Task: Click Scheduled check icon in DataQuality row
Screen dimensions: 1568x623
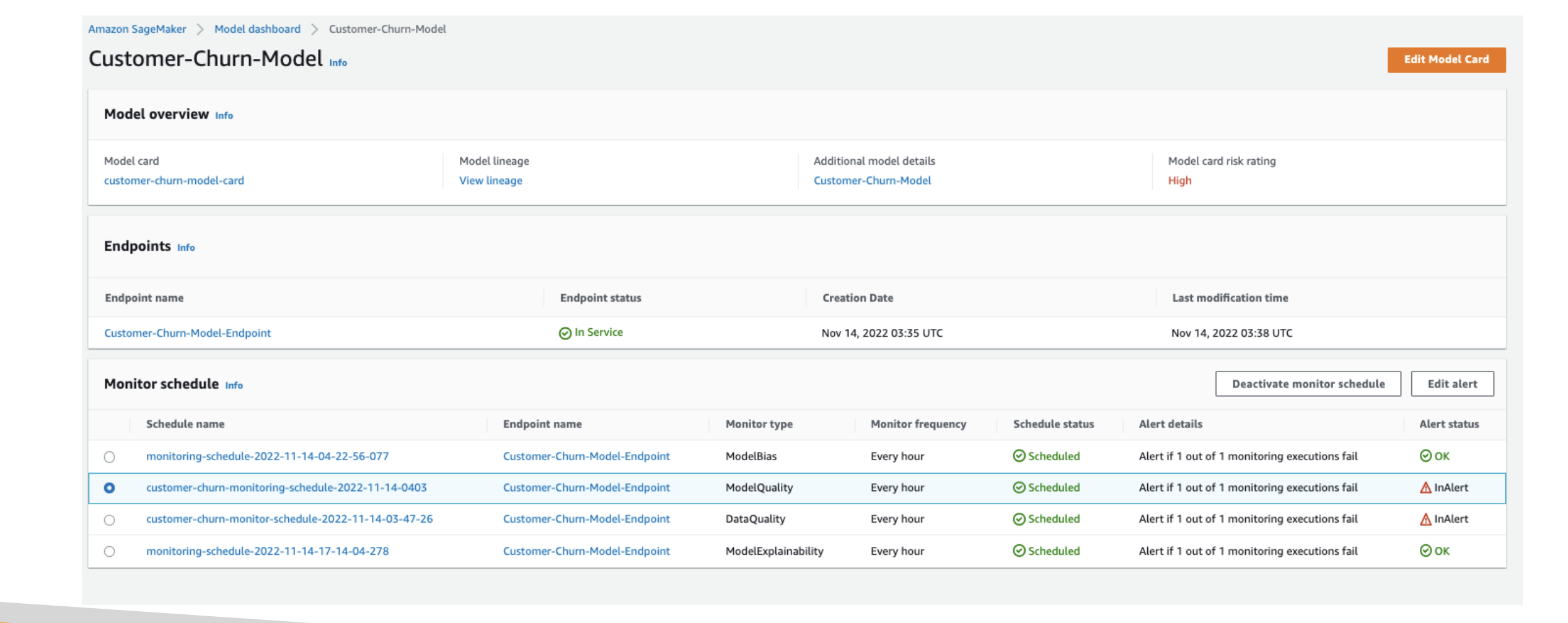Action: coord(1019,520)
